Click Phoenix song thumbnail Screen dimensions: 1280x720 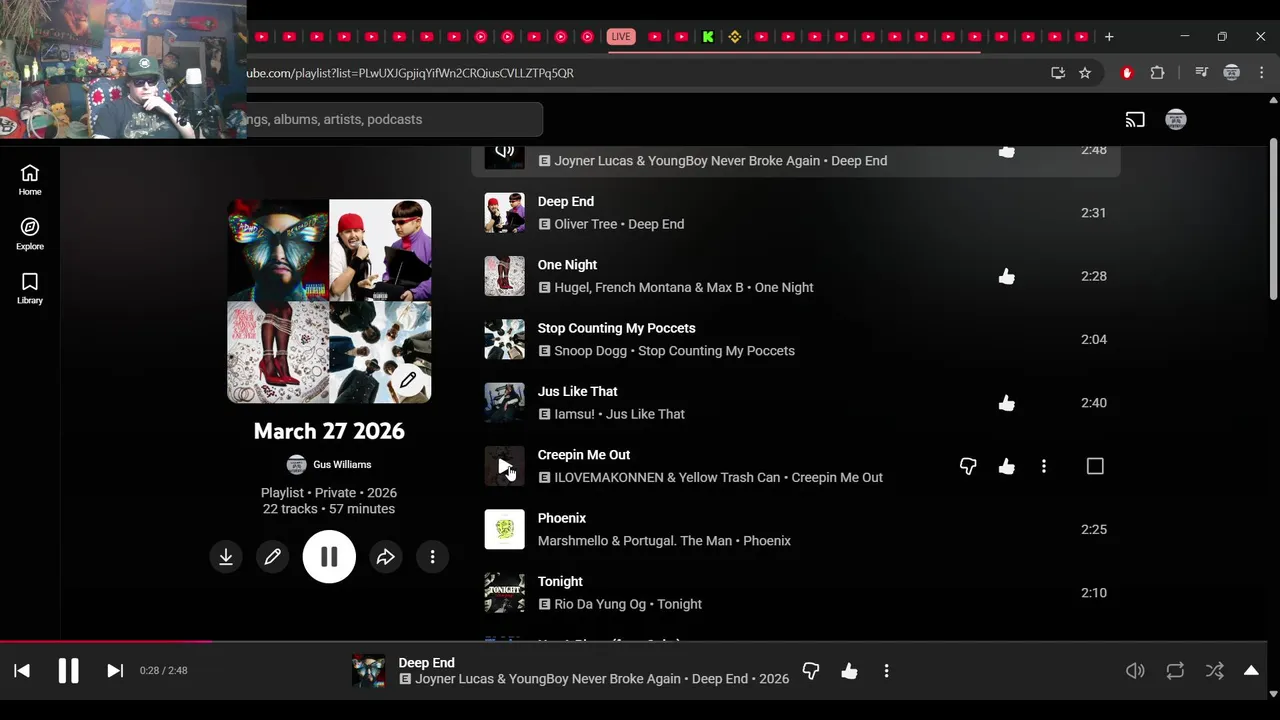504,529
